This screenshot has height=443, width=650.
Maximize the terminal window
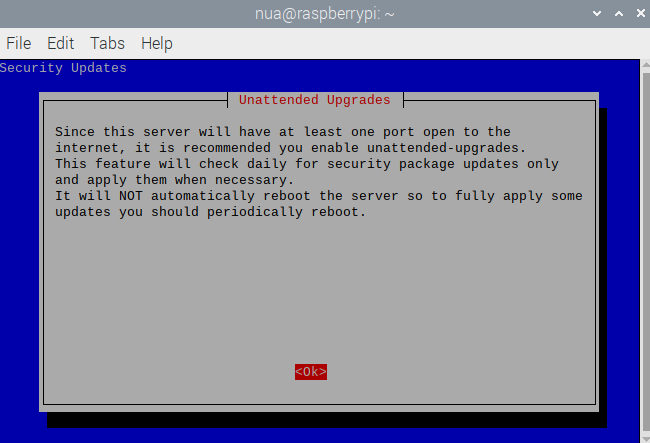point(616,14)
